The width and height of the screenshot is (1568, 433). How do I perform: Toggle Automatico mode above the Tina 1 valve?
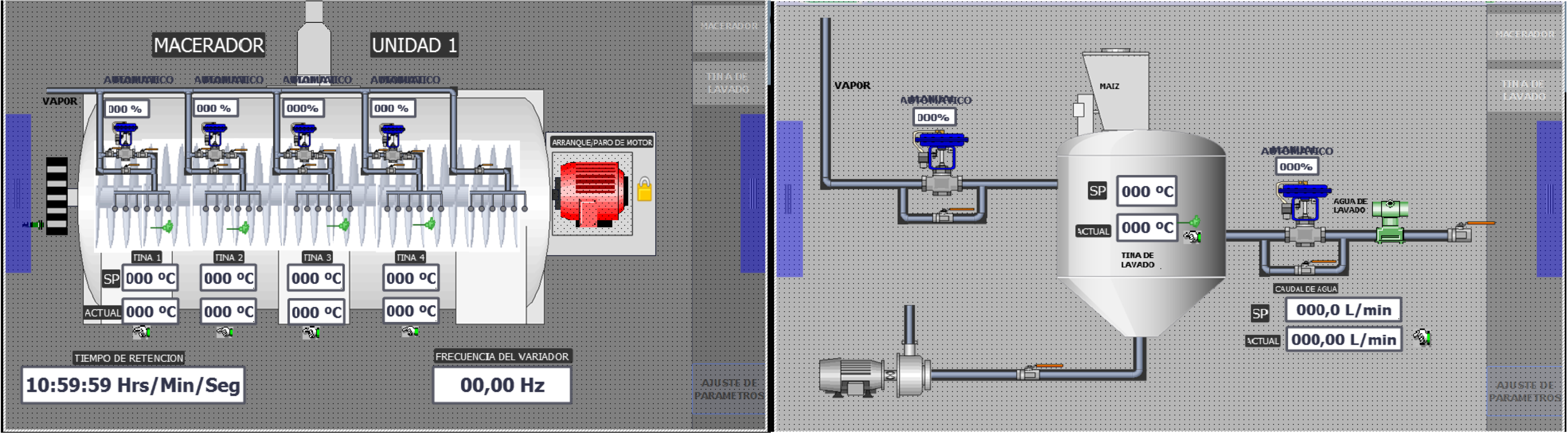138,80
